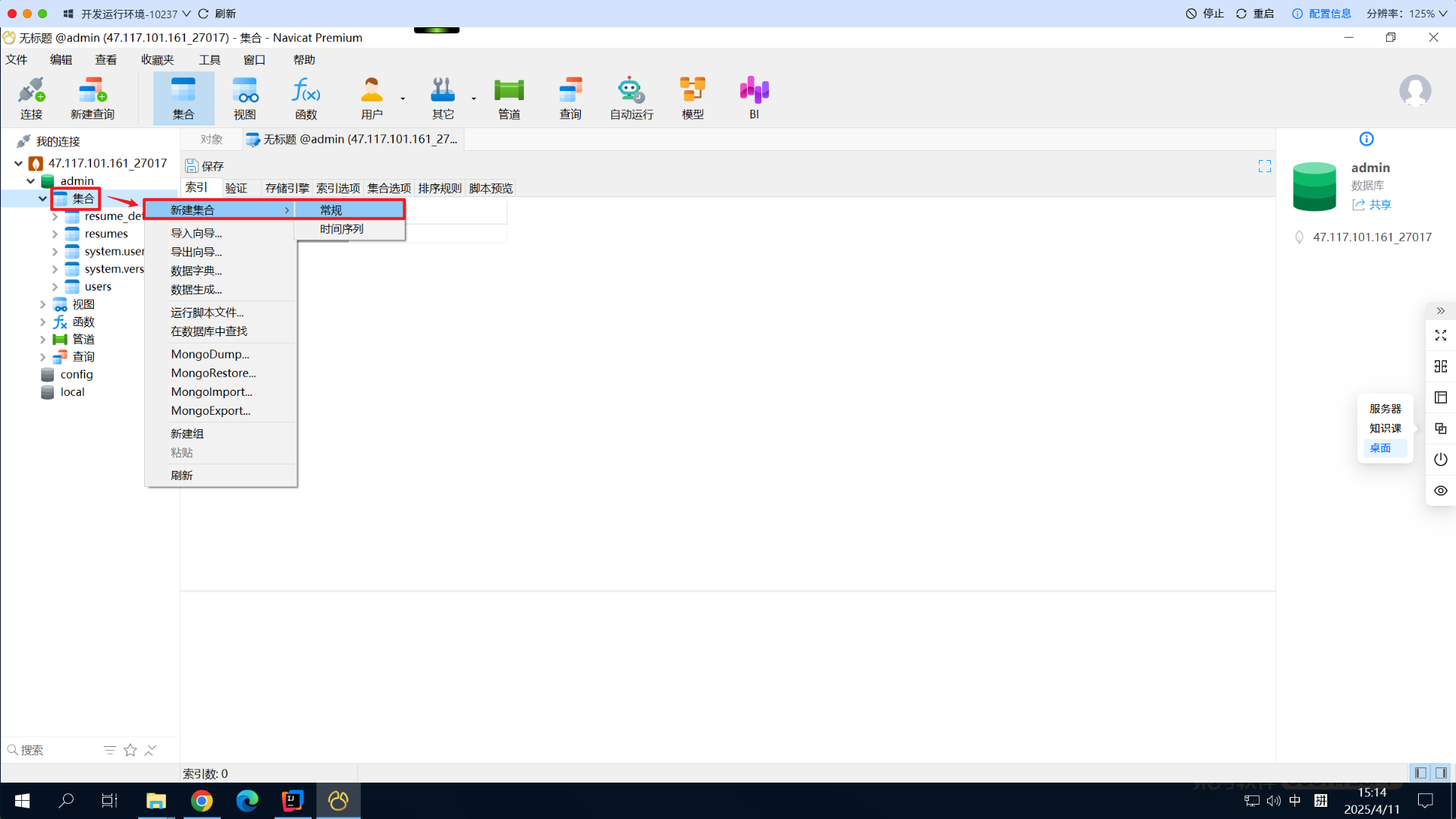Expand the users collection node
Image resolution: width=1456 pixels, height=819 pixels.
(x=55, y=287)
